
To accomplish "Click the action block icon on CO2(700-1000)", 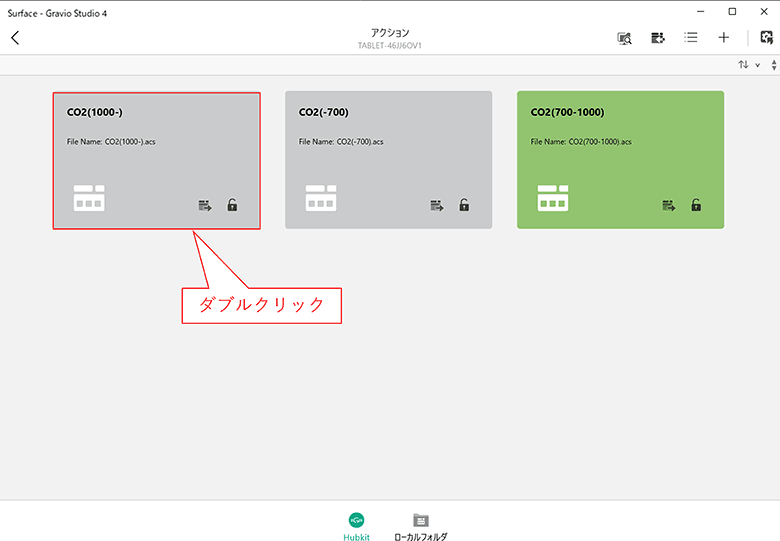I will tap(553, 198).
